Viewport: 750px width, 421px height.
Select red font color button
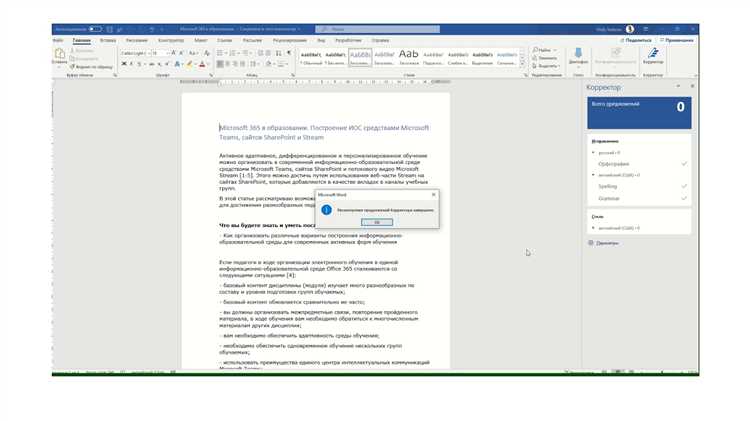pos(202,64)
